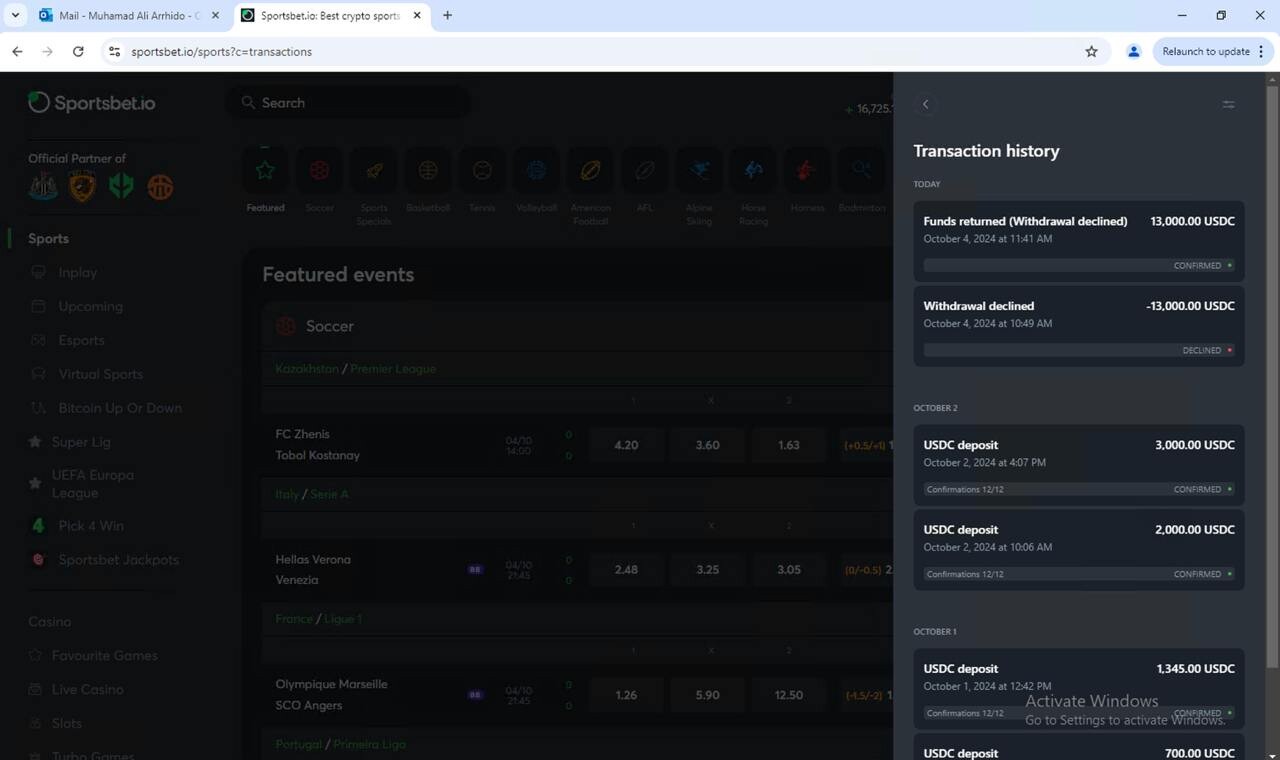Image resolution: width=1280 pixels, height=760 pixels.
Task: Select the Alpine Skiing category icon
Action: pos(699,171)
